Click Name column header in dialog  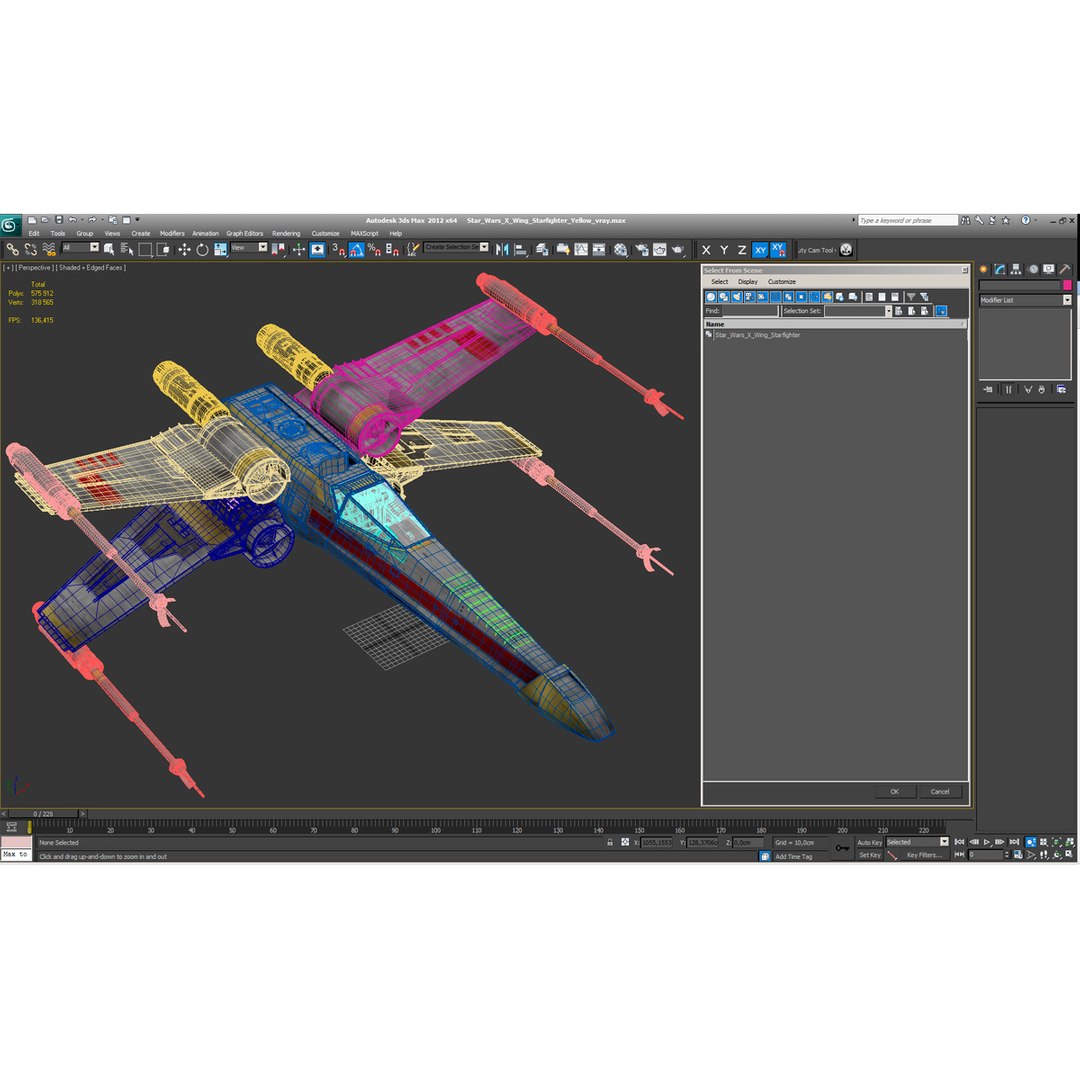pos(834,324)
